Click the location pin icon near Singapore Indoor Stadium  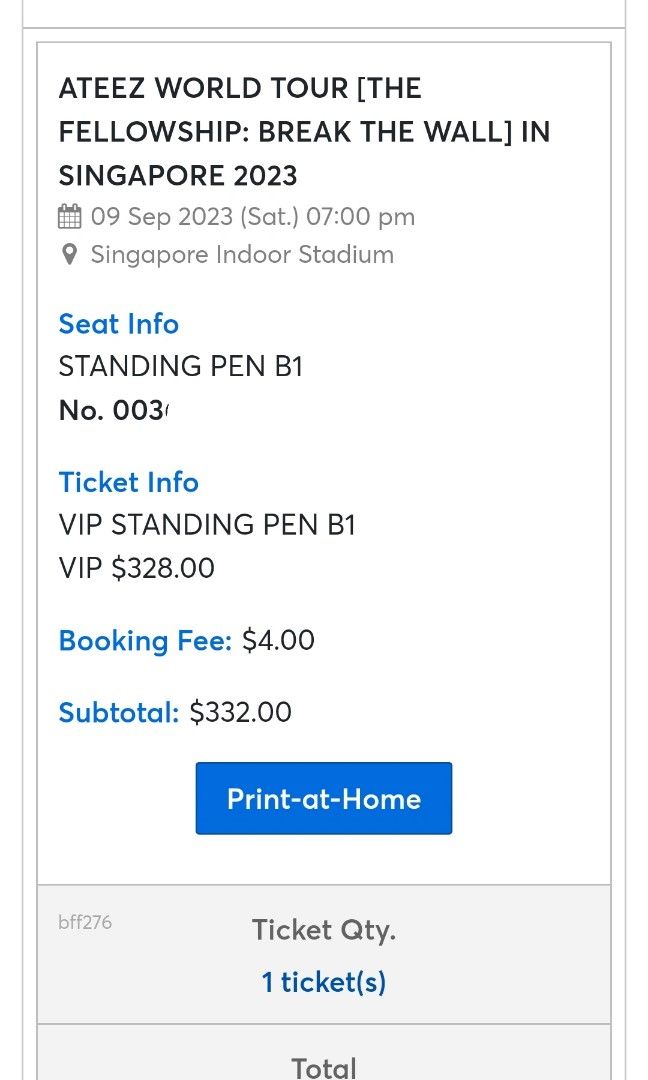68,255
